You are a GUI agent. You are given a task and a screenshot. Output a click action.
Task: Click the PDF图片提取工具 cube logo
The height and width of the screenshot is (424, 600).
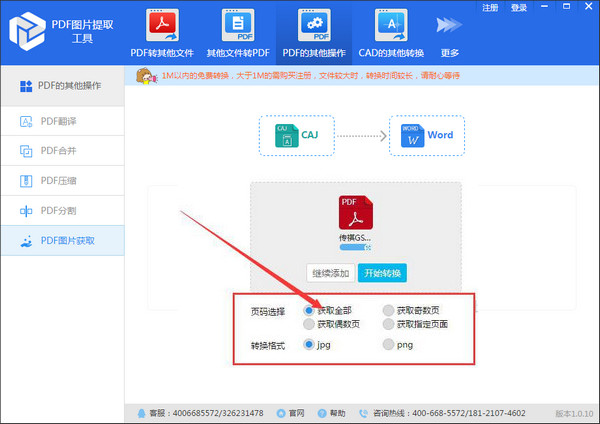(27, 31)
